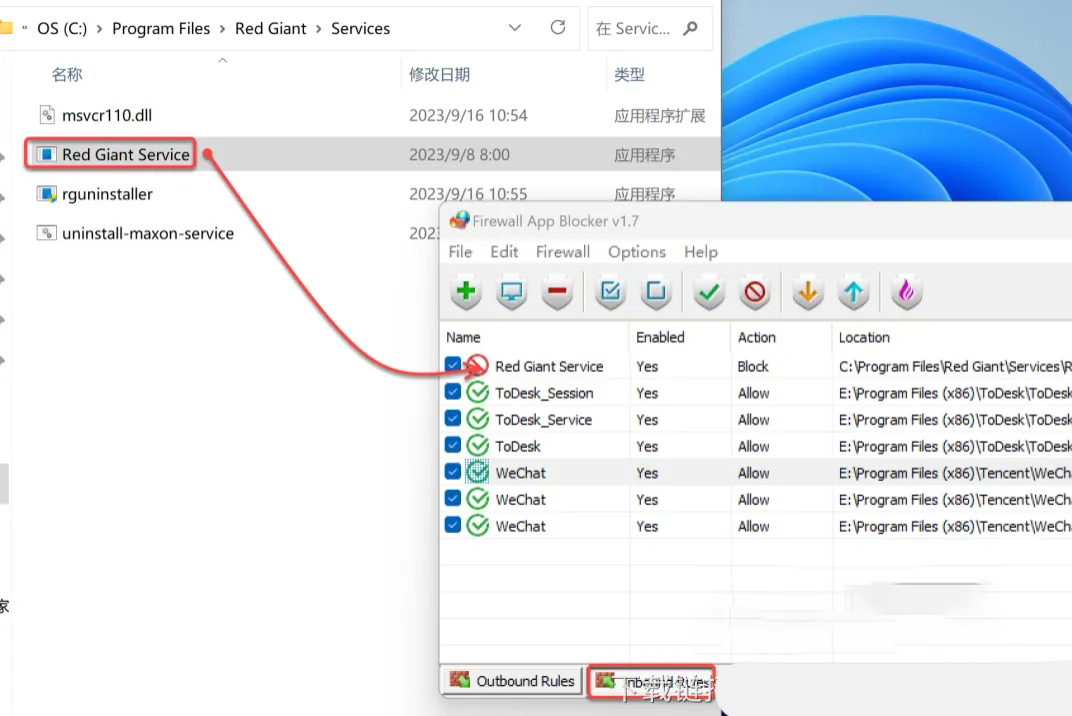The height and width of the screenshot is (716, 1072).
Task: Click the check-all shield icon
Action: [x=609, y=291]
